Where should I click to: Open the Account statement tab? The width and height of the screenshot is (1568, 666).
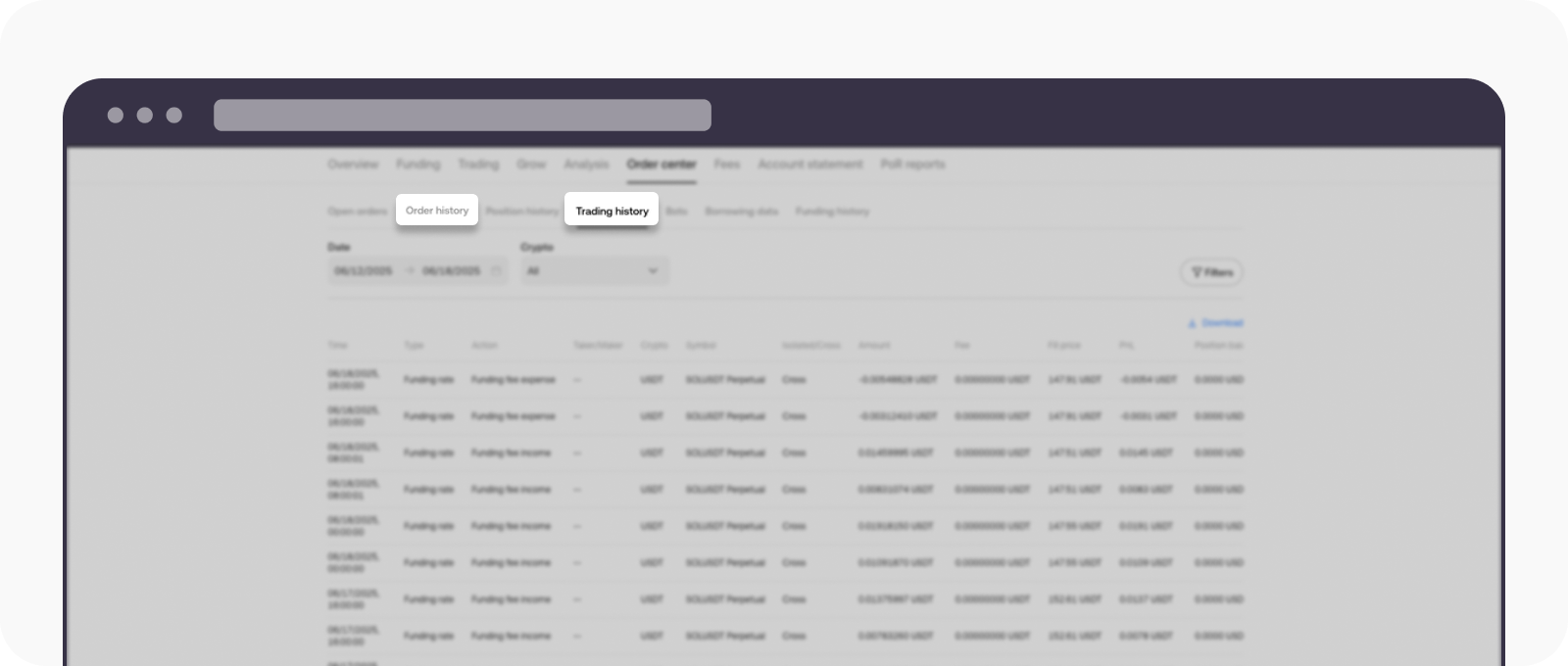[x=810, y=165]
